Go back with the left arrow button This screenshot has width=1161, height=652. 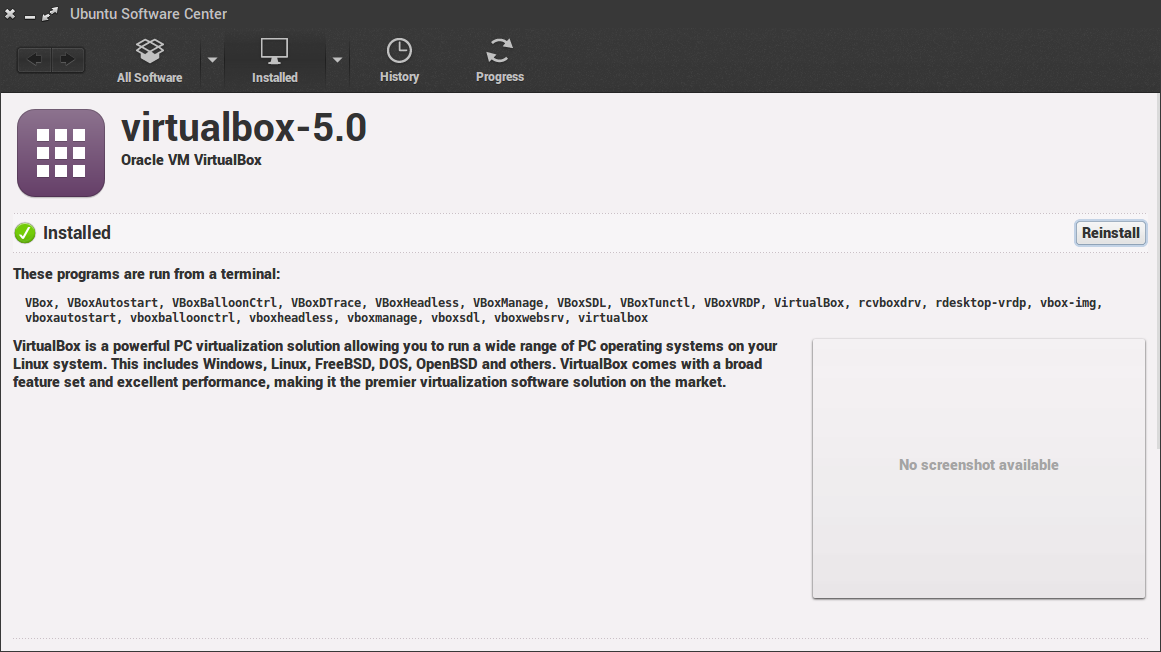tap(35, 59)
